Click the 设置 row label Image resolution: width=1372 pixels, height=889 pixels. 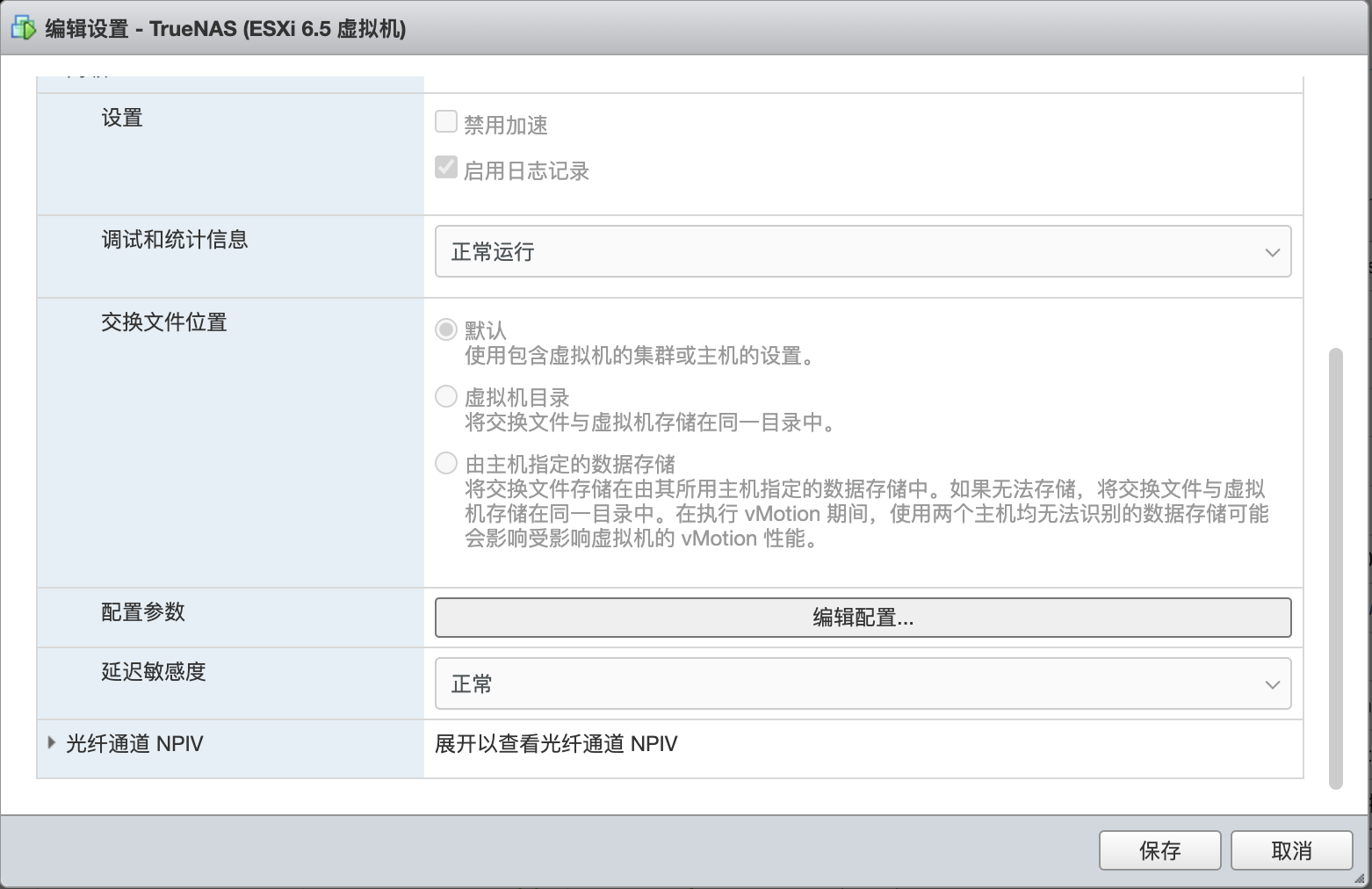tap(122, 118)
